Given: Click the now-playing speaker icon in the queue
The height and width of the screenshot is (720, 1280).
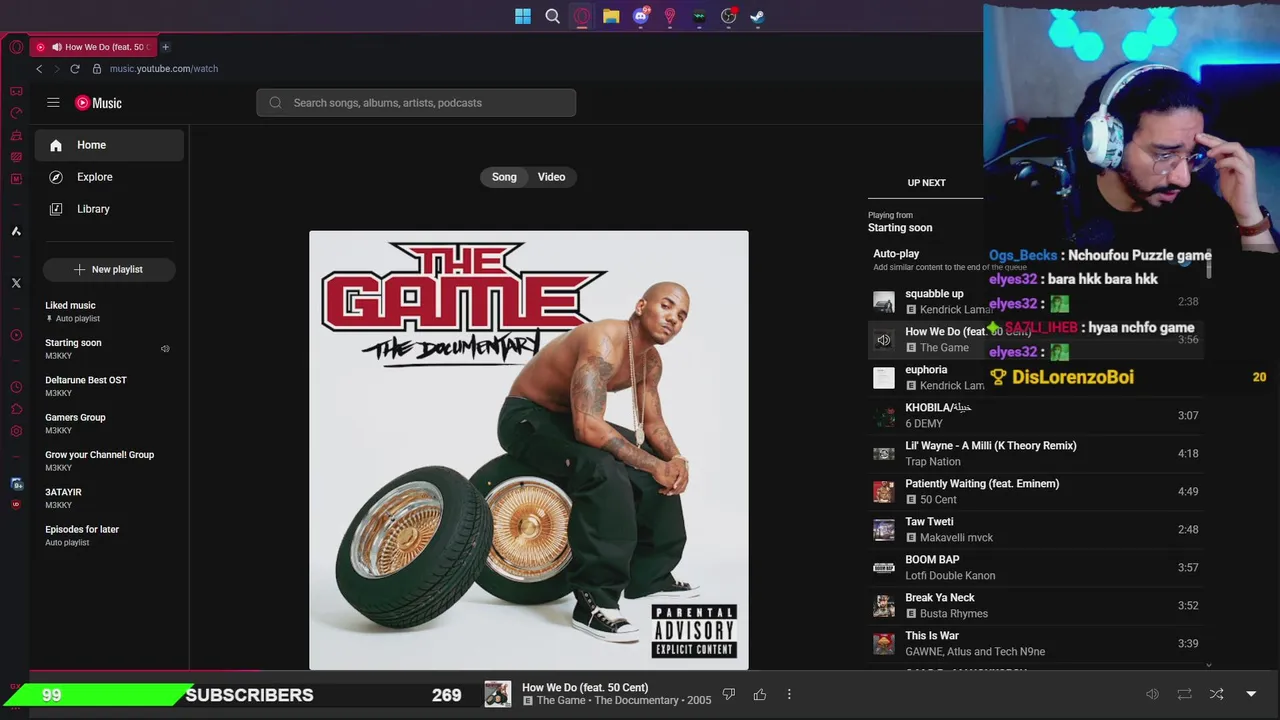Looking at the screenshot, I should (x=884, y=340).
